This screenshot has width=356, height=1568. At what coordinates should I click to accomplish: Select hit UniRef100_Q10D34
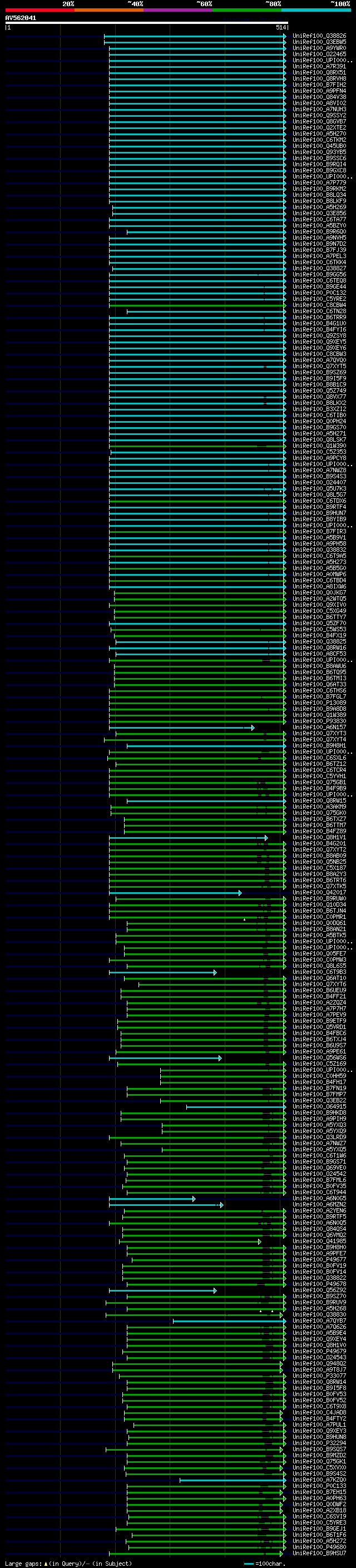tap(319, 904)
